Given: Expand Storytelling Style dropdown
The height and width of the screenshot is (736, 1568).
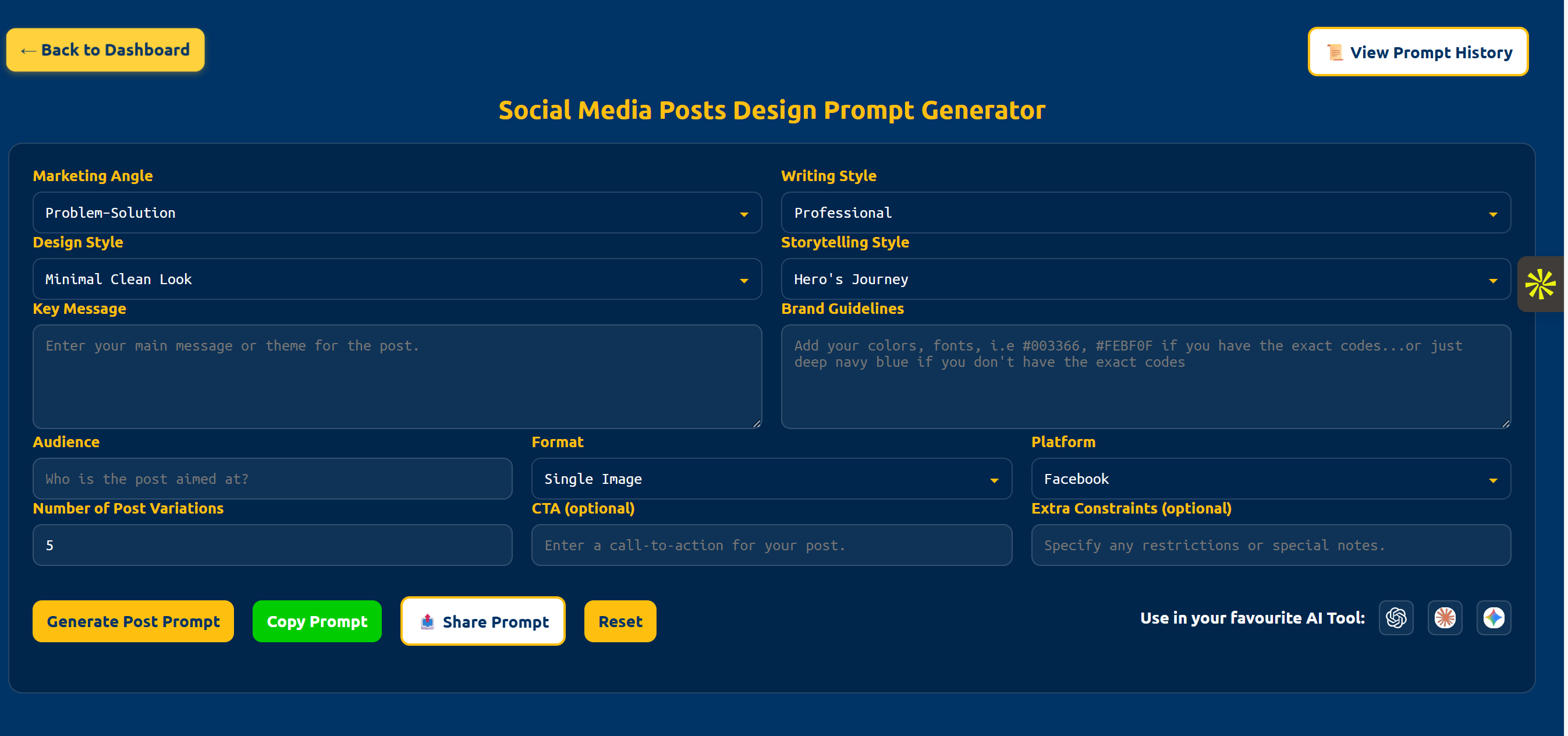Looking at the screenshot, I should point(1144,279).
